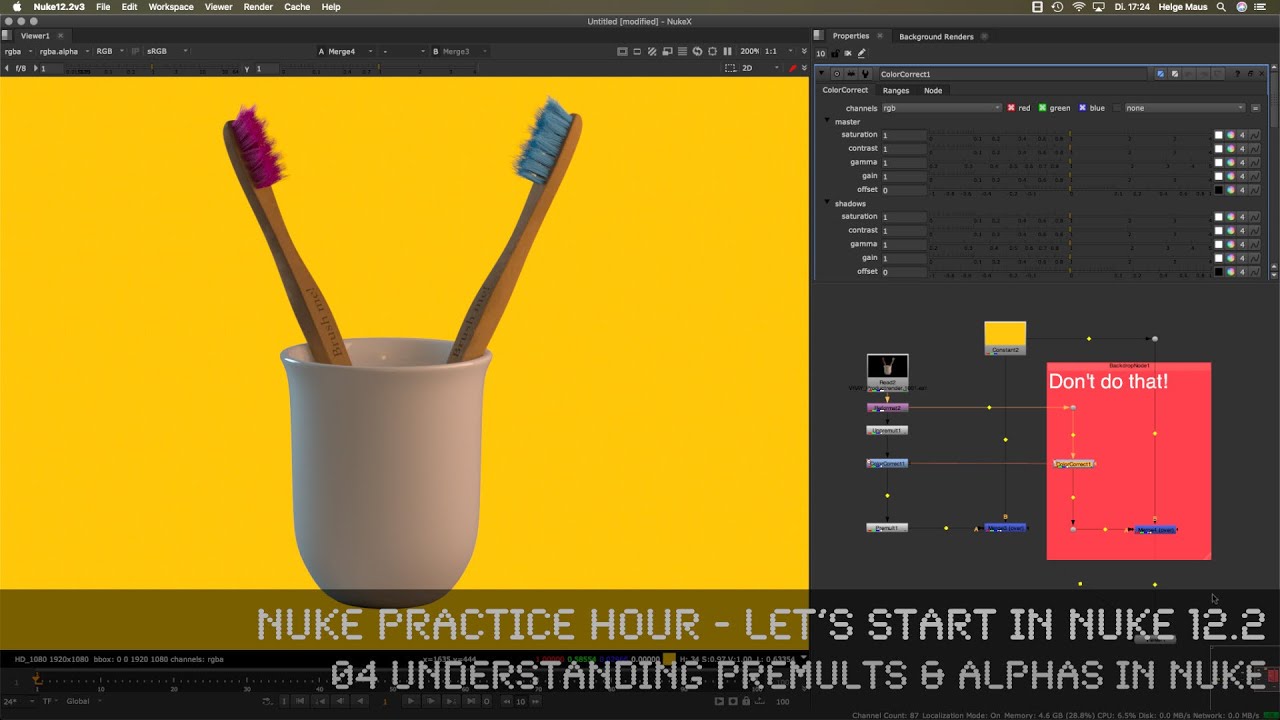This screenshot has width=1280, height=720.
Task: Select the Unpremult1 node
Action: point(887,430)
